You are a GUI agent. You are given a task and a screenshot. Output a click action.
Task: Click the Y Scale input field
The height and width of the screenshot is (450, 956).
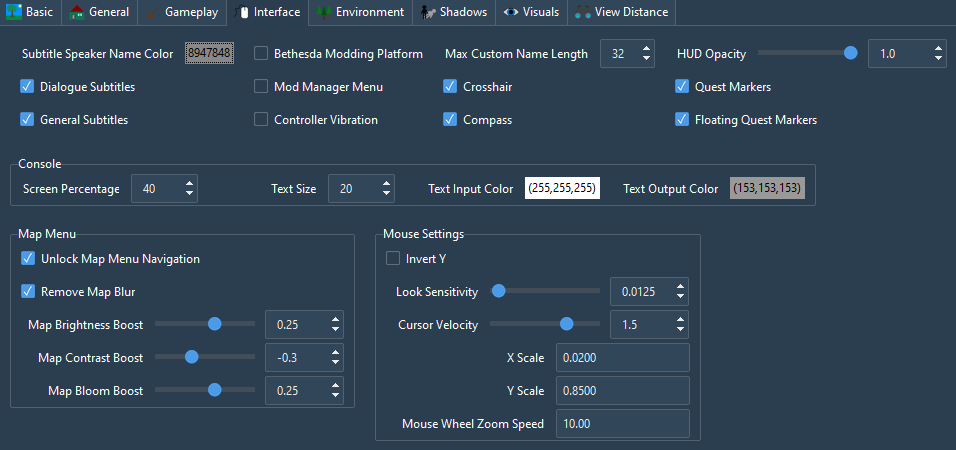(x=622, y=390)
